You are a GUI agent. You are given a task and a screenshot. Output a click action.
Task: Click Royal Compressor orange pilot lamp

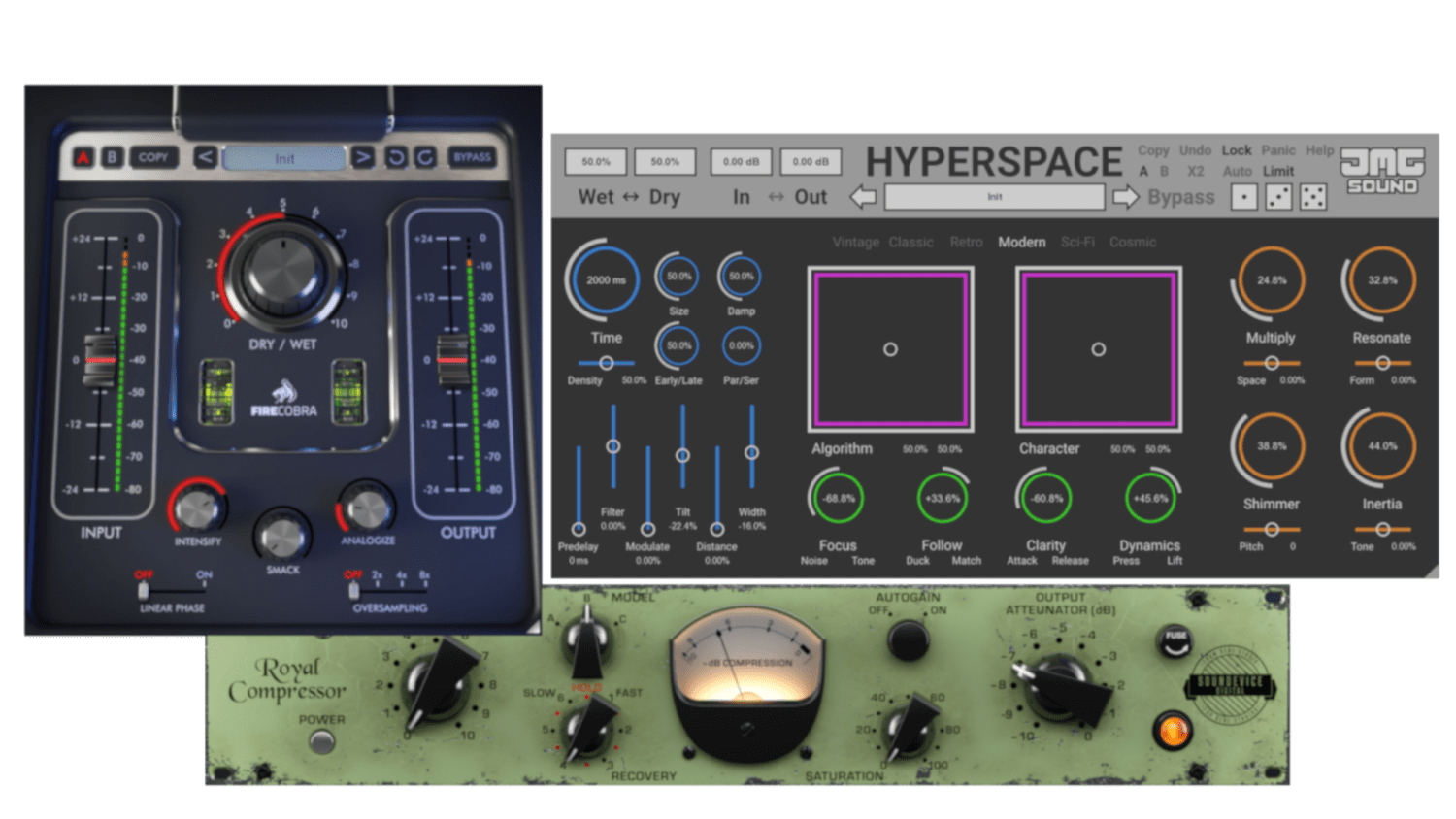(1173, 730)
